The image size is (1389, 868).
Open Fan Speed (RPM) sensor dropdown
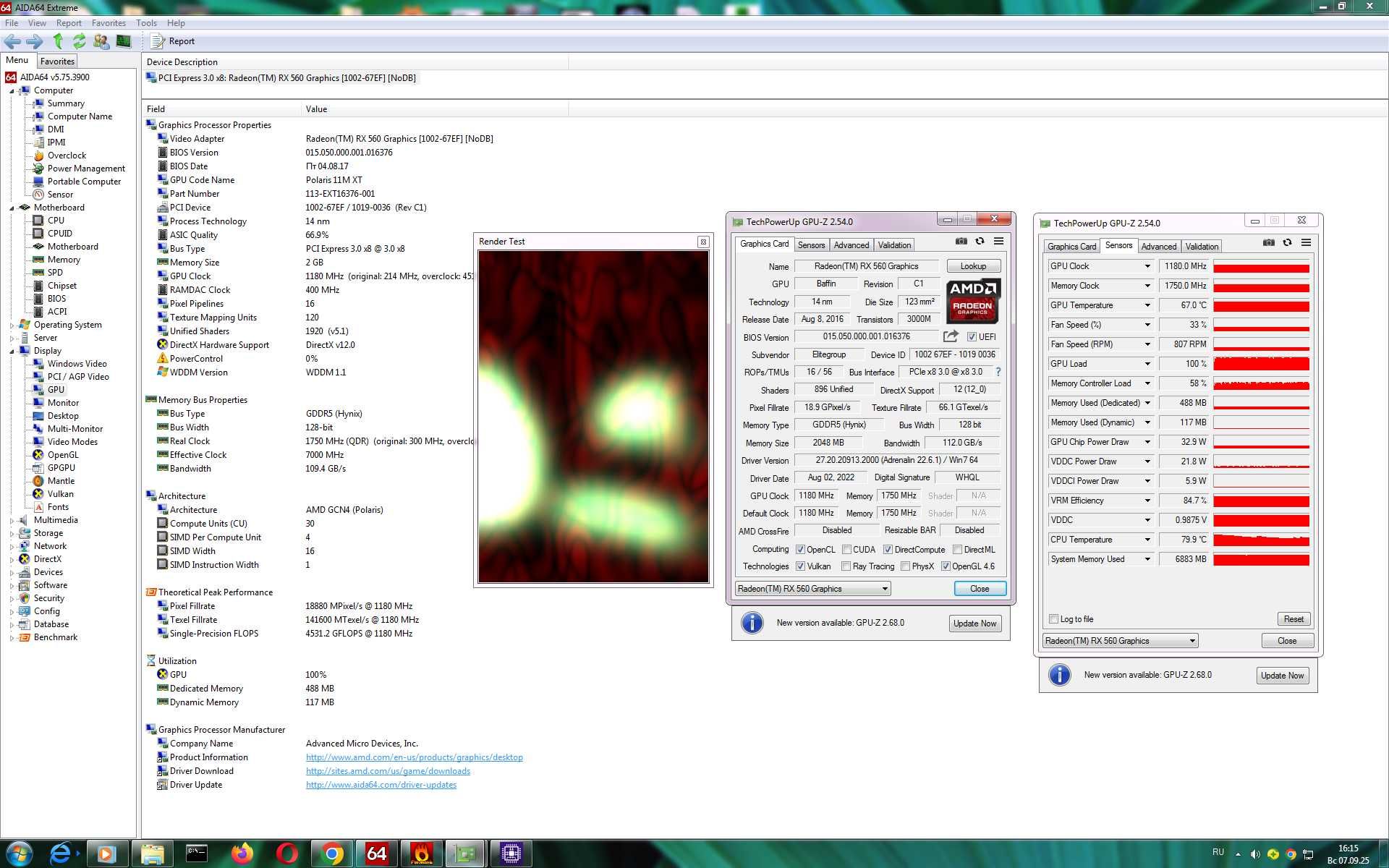pyautogui.click(x=1147, y=344)
